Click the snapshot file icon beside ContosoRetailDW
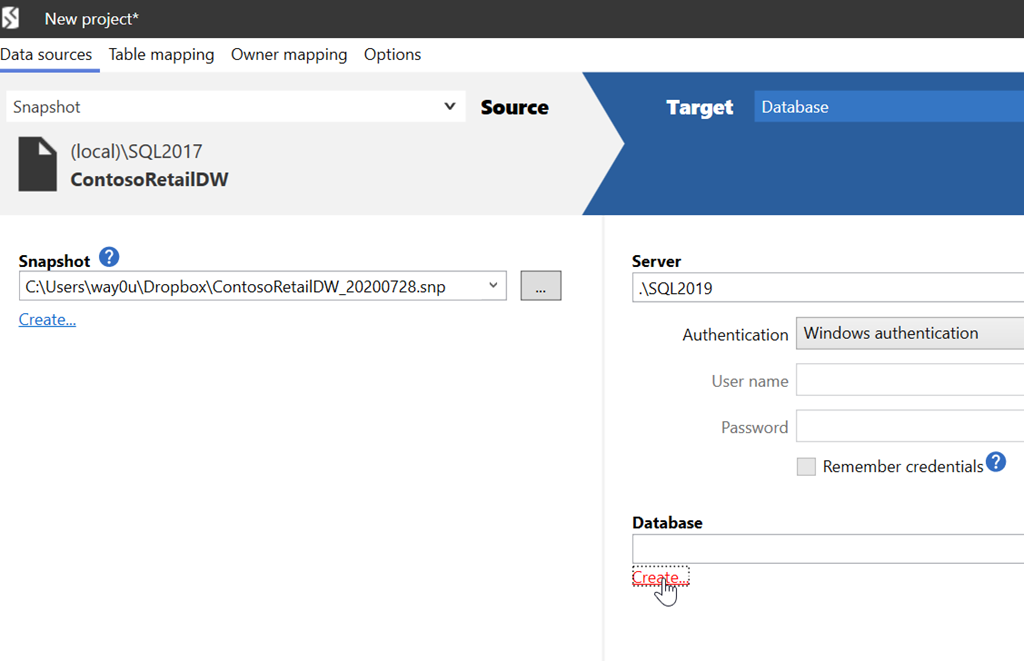Image resolution: width=1024 pixels, height=661 pixels. (x=37, y=165)
